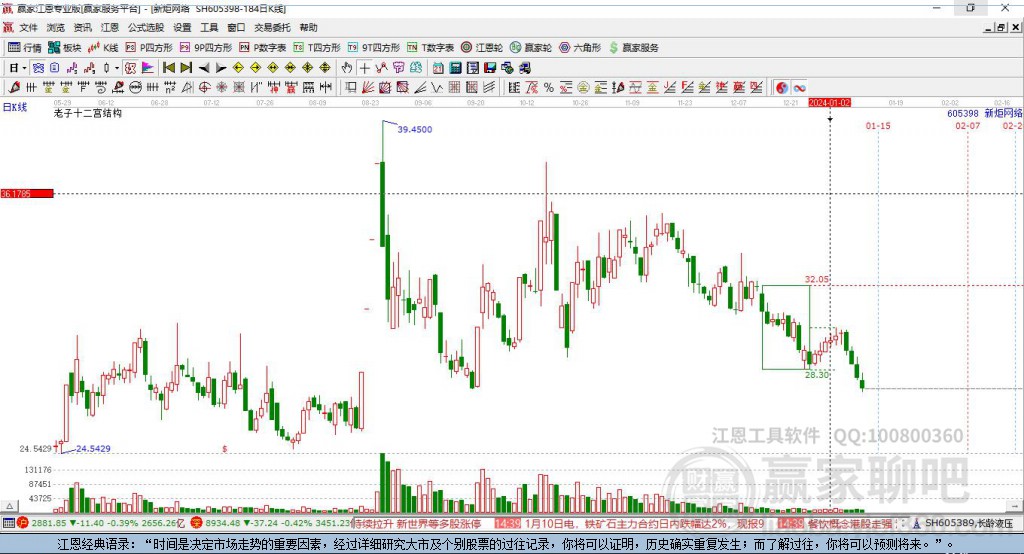Image resolution: width=1024 pixels, height=554 pixels.
Task: Click the black right arrow step-forward icon
Action: tap(221, 68)
